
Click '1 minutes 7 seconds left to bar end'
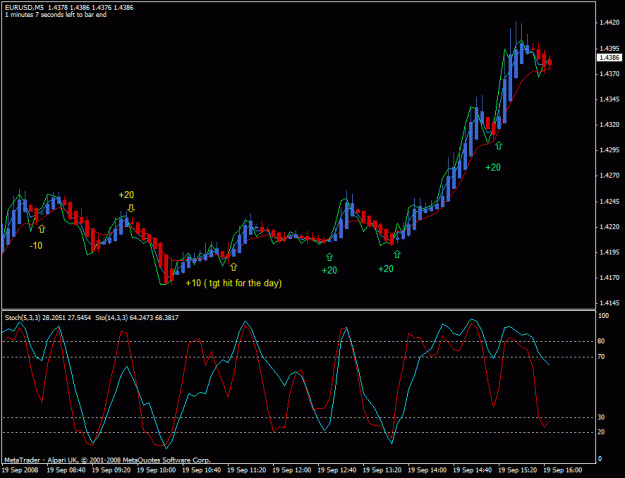(56, 15)
